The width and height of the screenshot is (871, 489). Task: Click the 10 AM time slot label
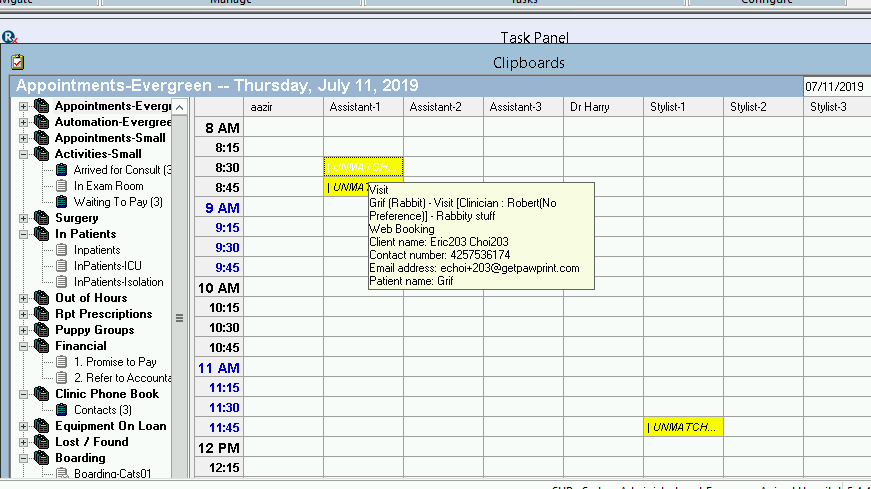(219, 288)
